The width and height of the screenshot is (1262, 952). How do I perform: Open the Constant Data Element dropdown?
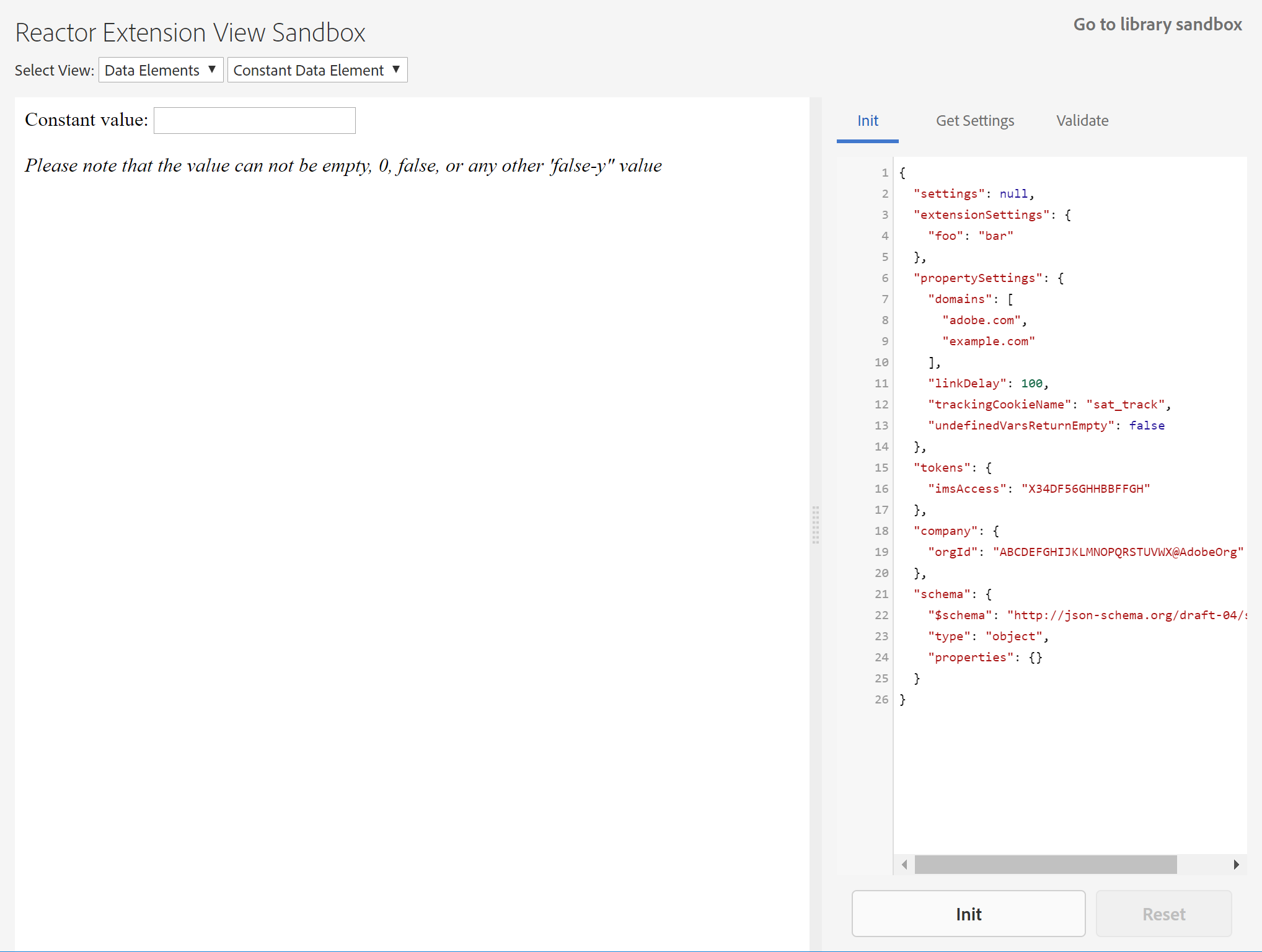point(317,70)
